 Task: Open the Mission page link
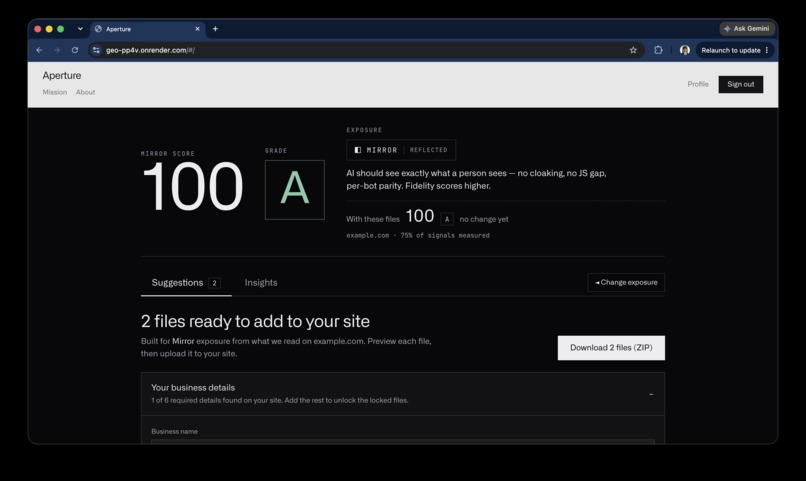pos(54,92)
